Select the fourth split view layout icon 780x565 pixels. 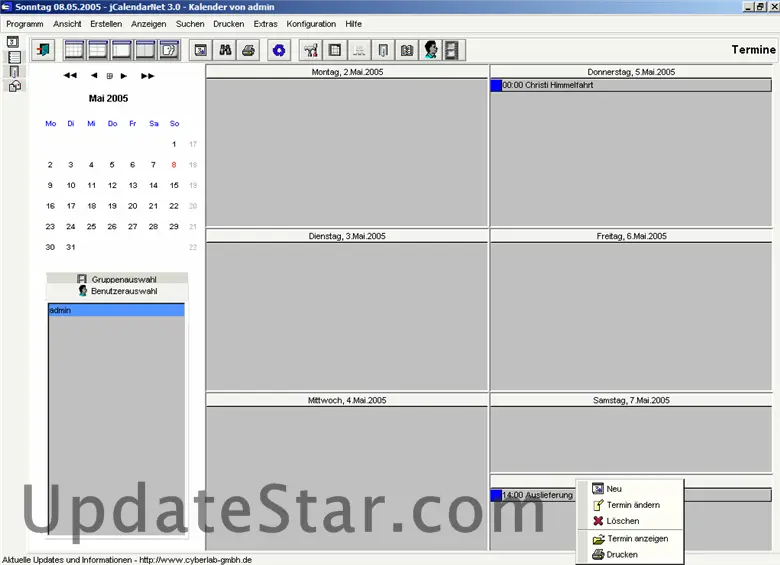[145, 50]
